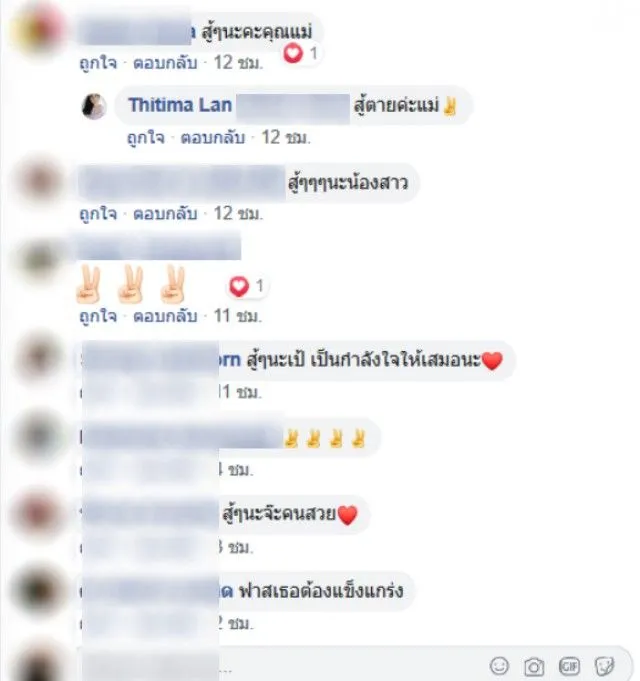Open blurred avatar beside 'ฟาสเธอต้องแข็งแกร่ง' comment
Screen dimensions: 640x681
coord(40,591)
